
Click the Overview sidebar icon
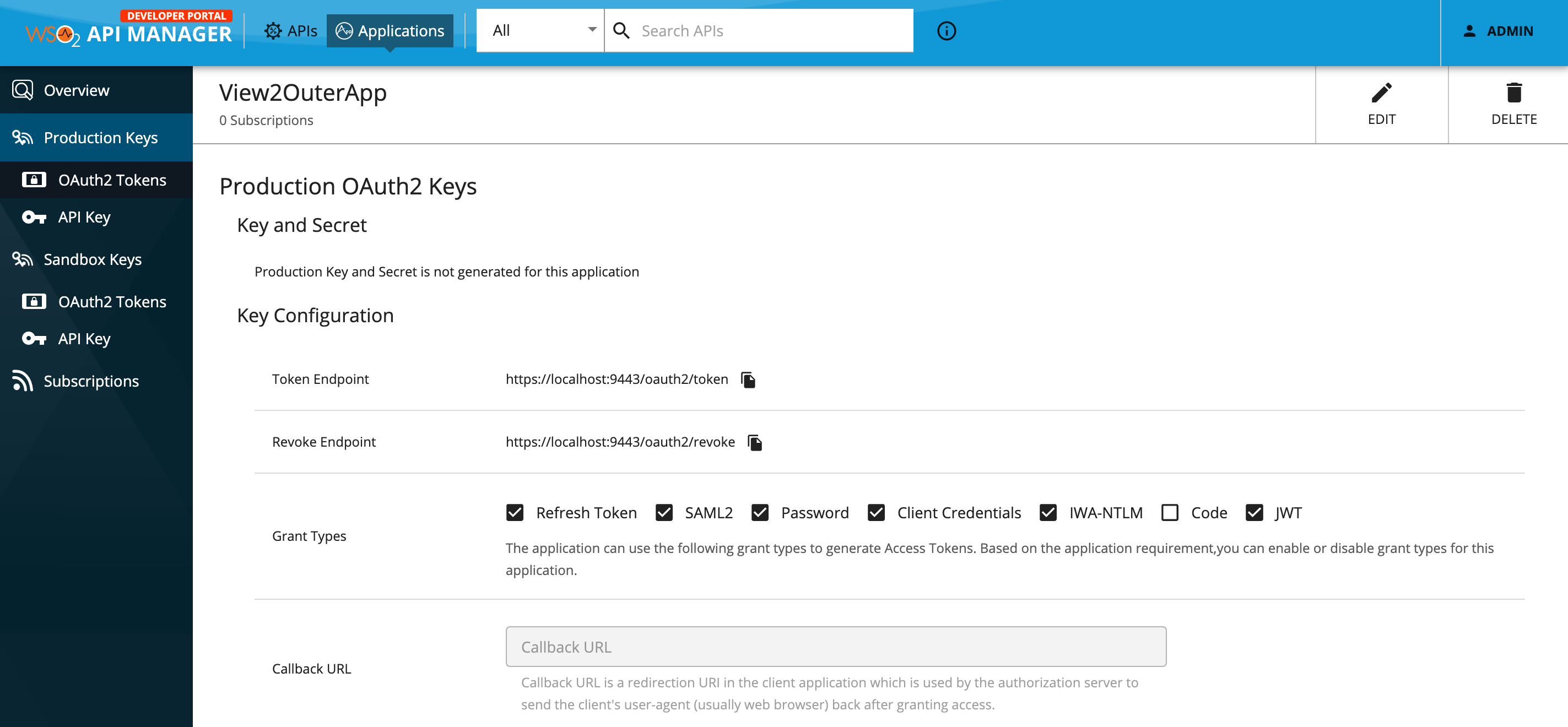(x=23, y=90)
